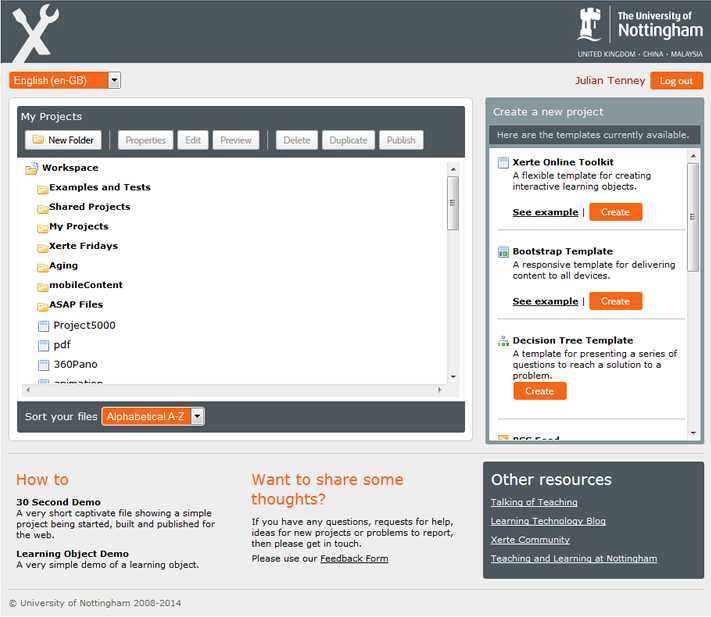Open Learning Technology Blog link
711x617 pixels.
[x=548, y=521]
